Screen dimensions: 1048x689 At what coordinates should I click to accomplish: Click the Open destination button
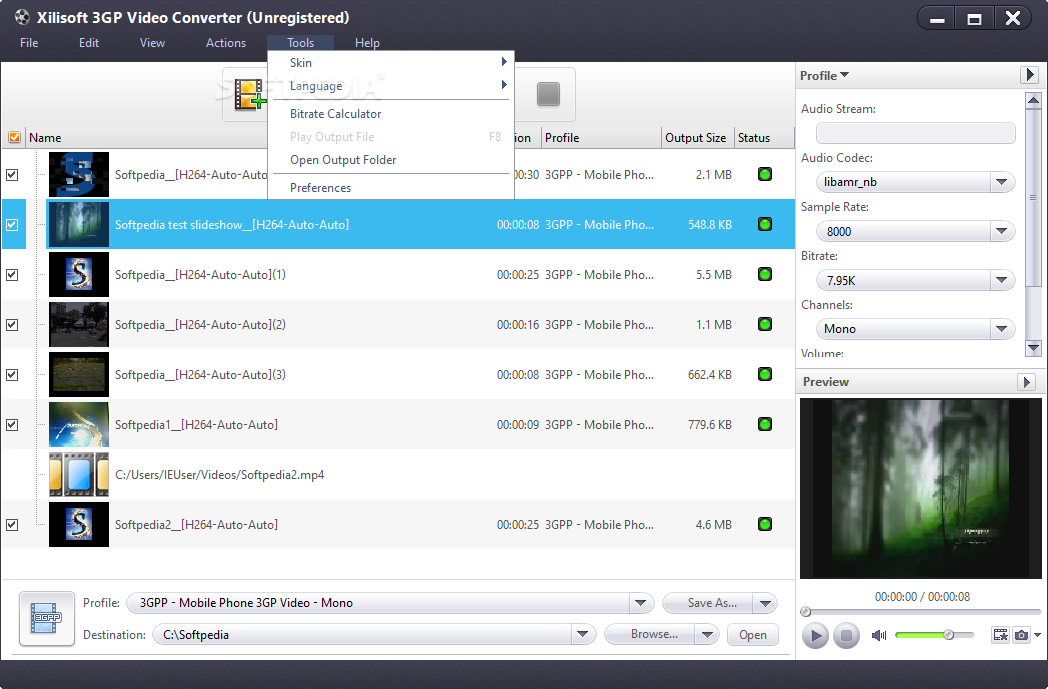[x=753, y=635]
